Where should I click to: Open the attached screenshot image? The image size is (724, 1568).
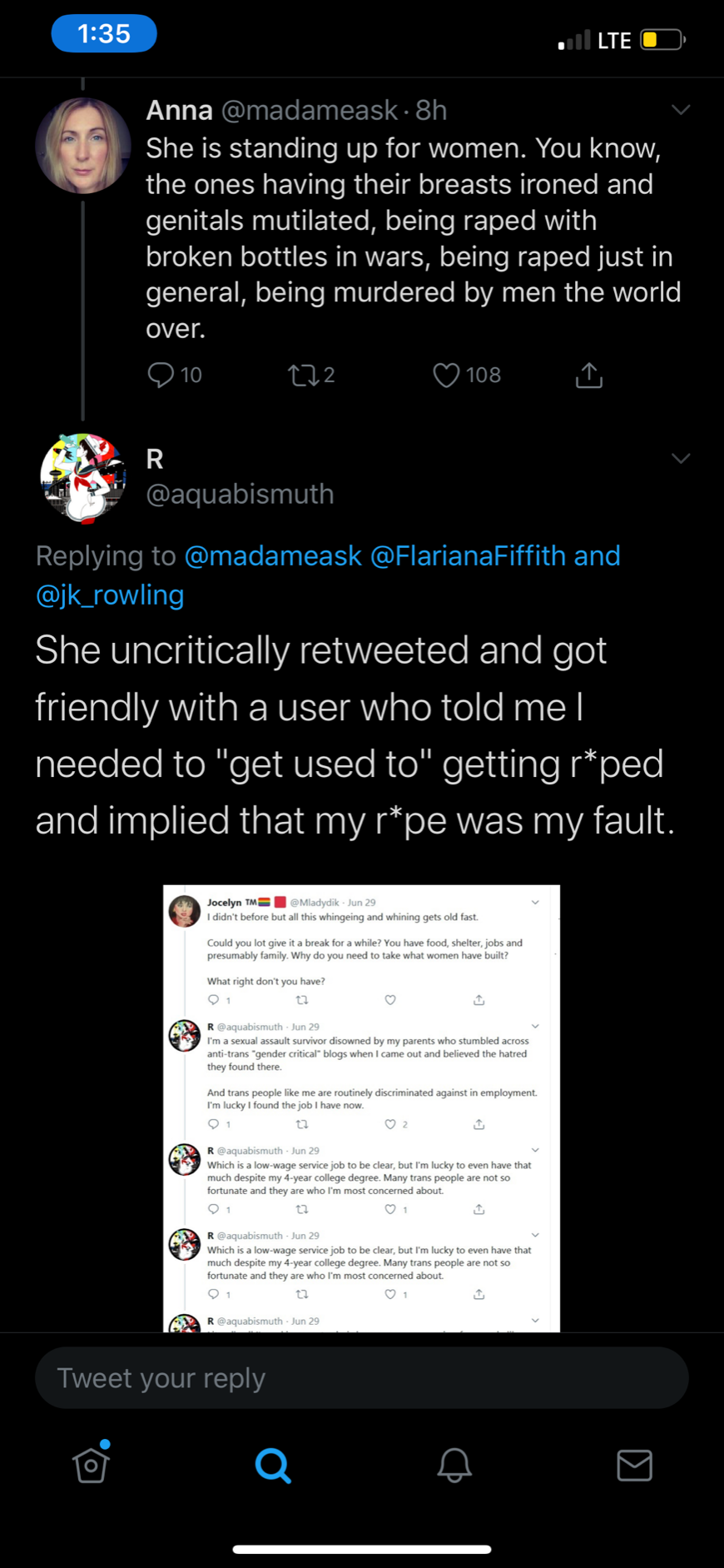click(x=361, y=1108)
